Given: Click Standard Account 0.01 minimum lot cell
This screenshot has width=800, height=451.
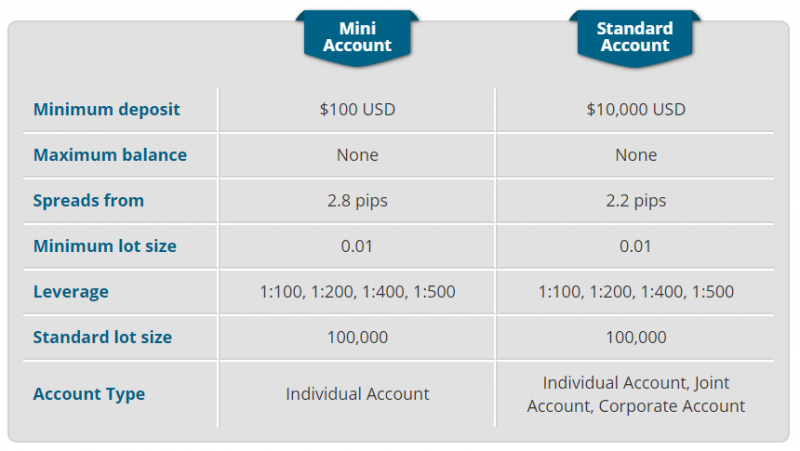Looking at the screenshot, I should click(635, 246).
